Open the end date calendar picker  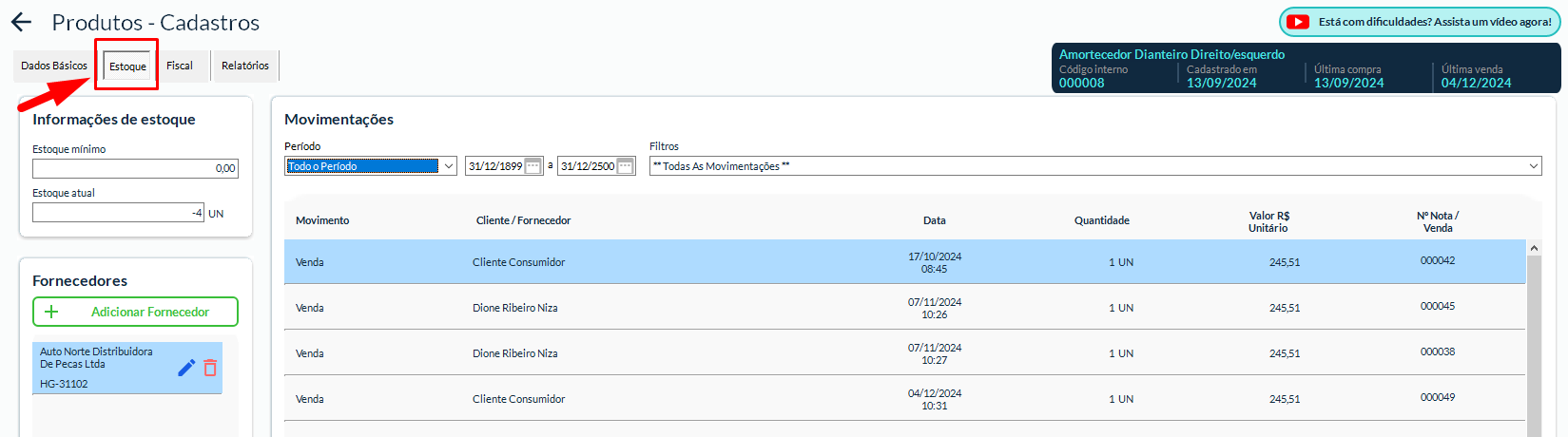(x=625, y=166)
